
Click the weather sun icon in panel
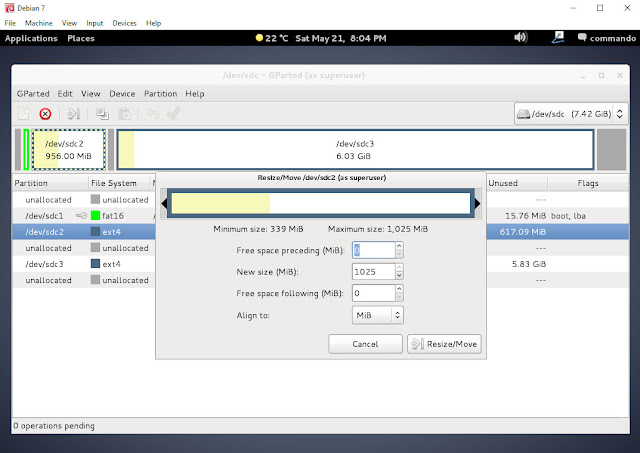(x=259, y=38)
